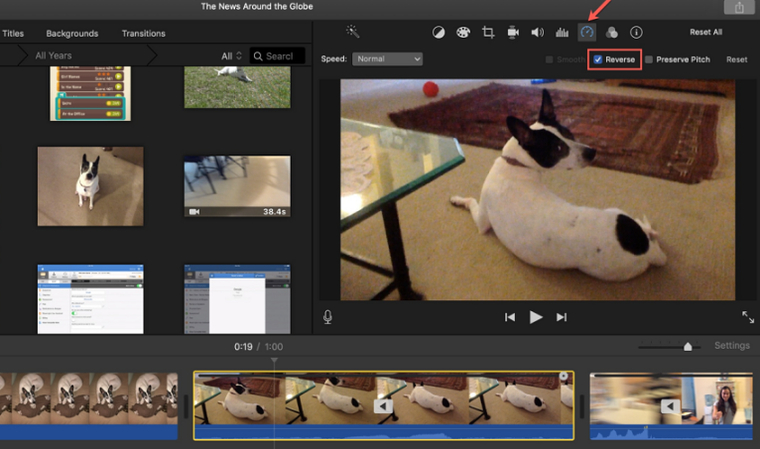The image size is (760, 449).
Task: Click the blue audio waveform under the selected clip
Action: coord(384,432)
